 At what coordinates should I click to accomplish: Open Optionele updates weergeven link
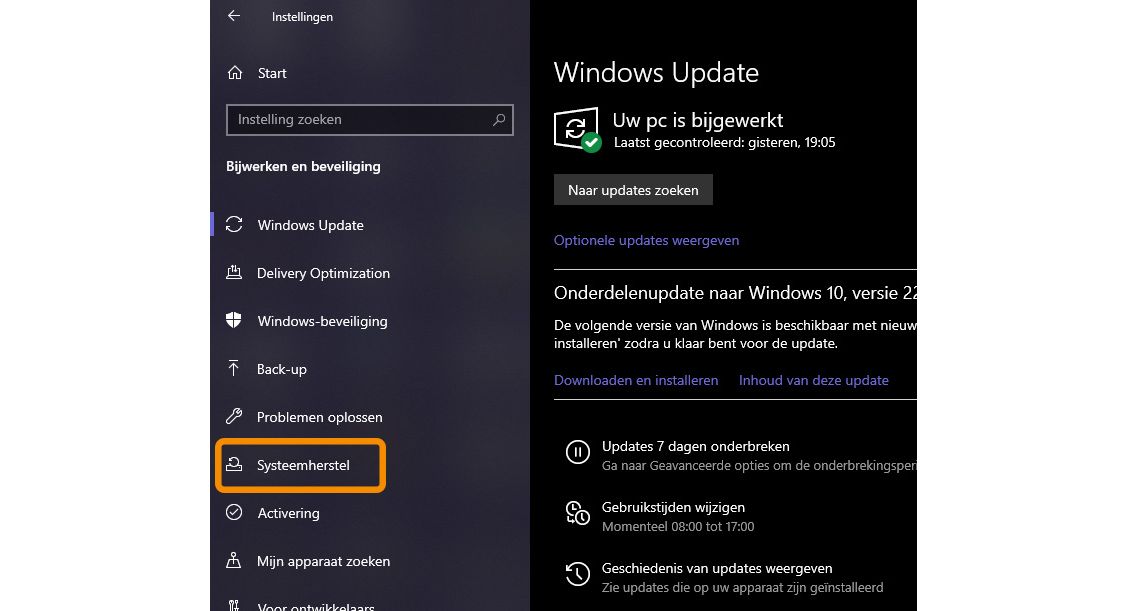click(x=646, y=240)
